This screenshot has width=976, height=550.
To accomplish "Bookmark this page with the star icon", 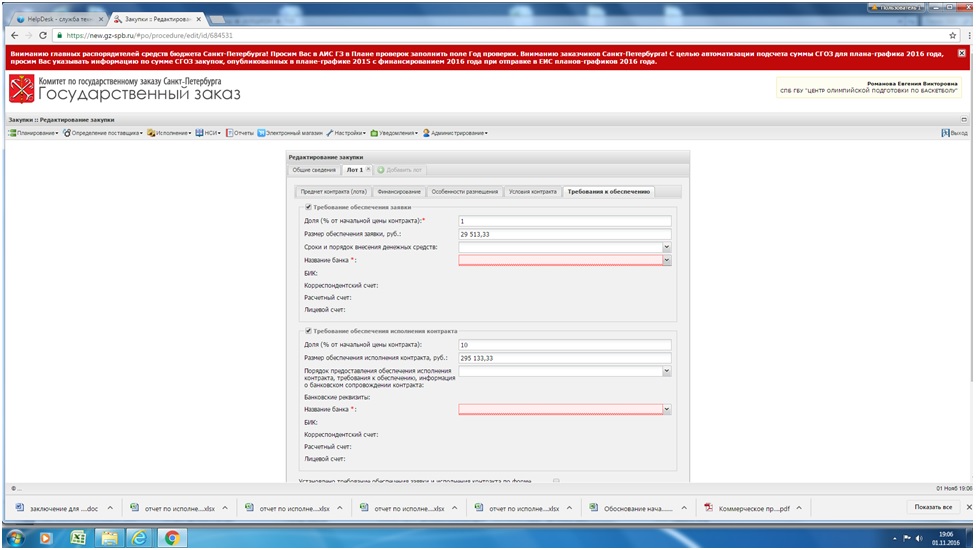I will (x=952, y=35).
